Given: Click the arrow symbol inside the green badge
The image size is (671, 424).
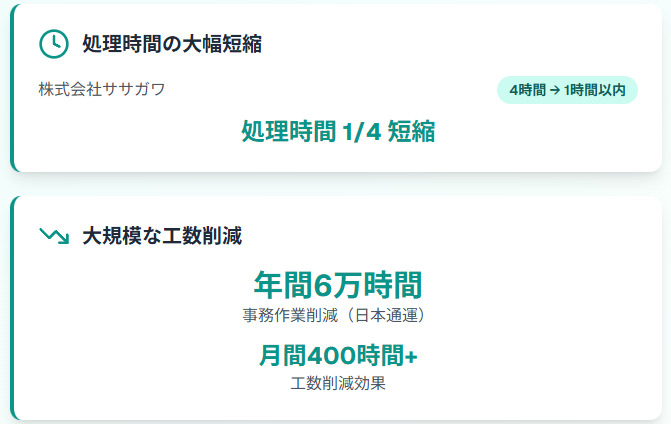Looking at the screenshot, I should point(555,90).
